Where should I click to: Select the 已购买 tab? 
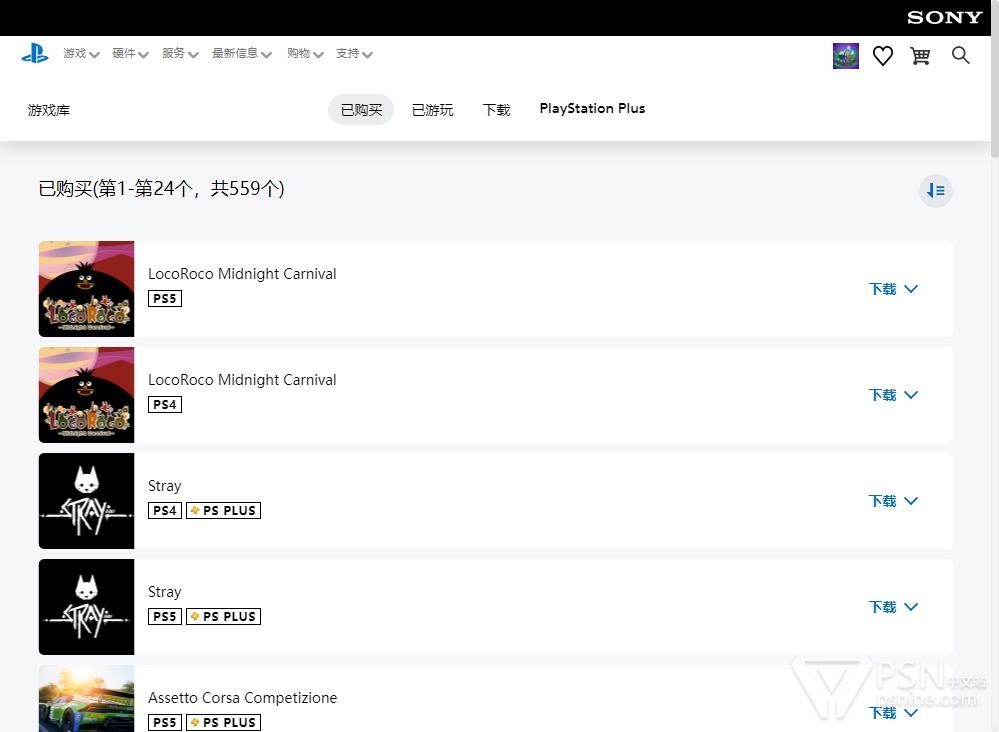click(x=361, y=110)
